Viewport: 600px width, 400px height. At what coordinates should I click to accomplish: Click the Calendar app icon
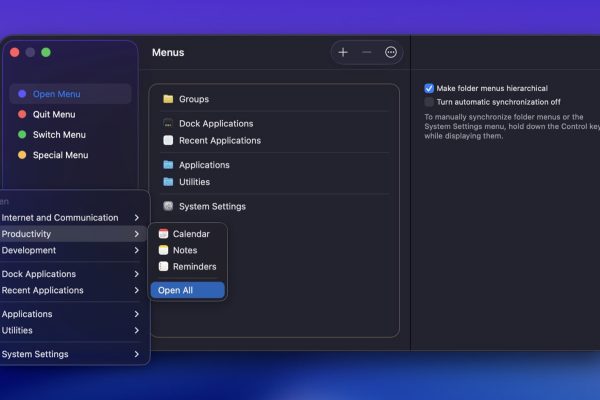(163, 233)
